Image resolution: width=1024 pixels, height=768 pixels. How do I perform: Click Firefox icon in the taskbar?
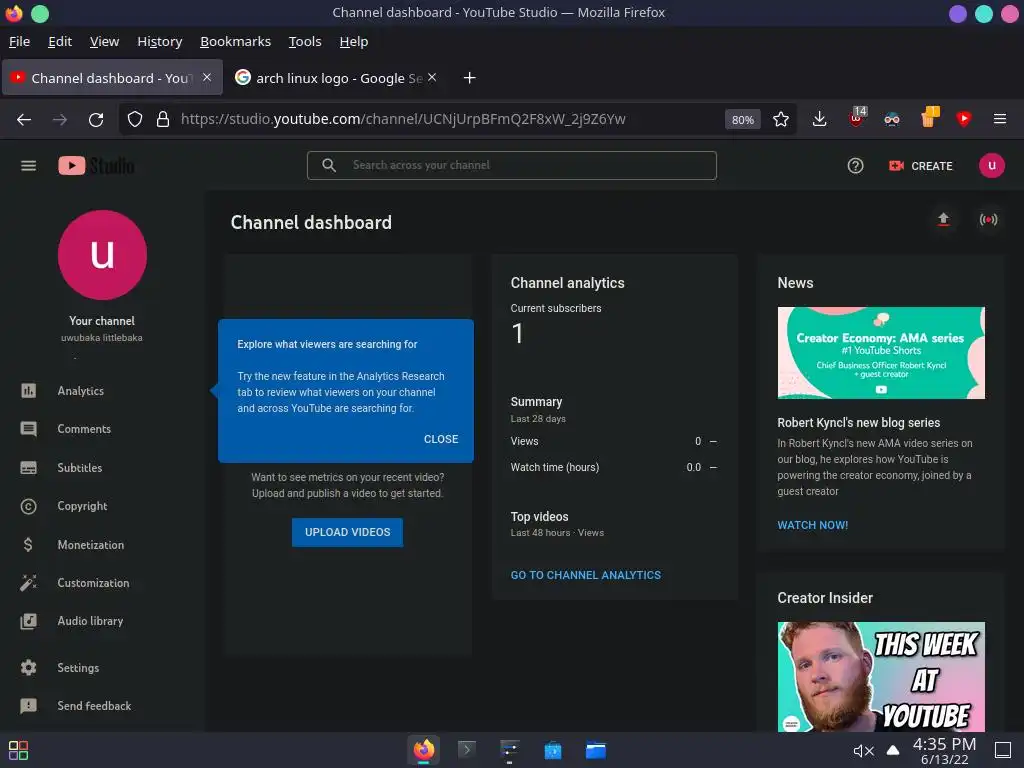pos(423,750)
